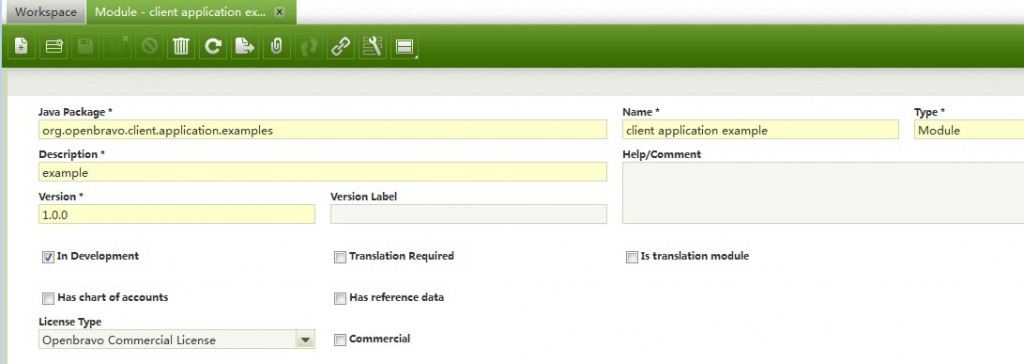This screenshot has height=364, width=1024.
Task: Click the Java Package label
Action: point(75,112)
